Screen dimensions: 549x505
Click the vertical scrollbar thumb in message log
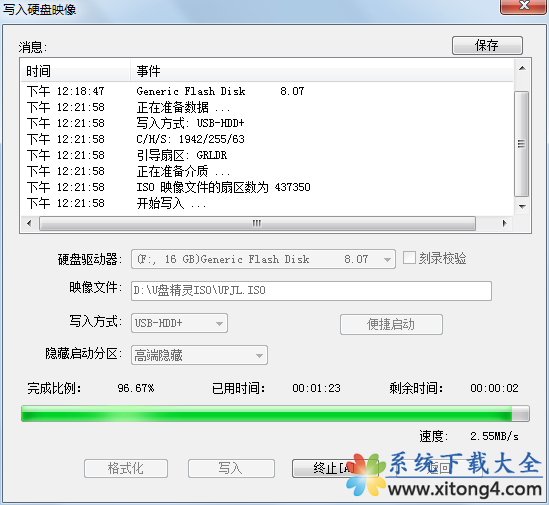click(522, 144)
